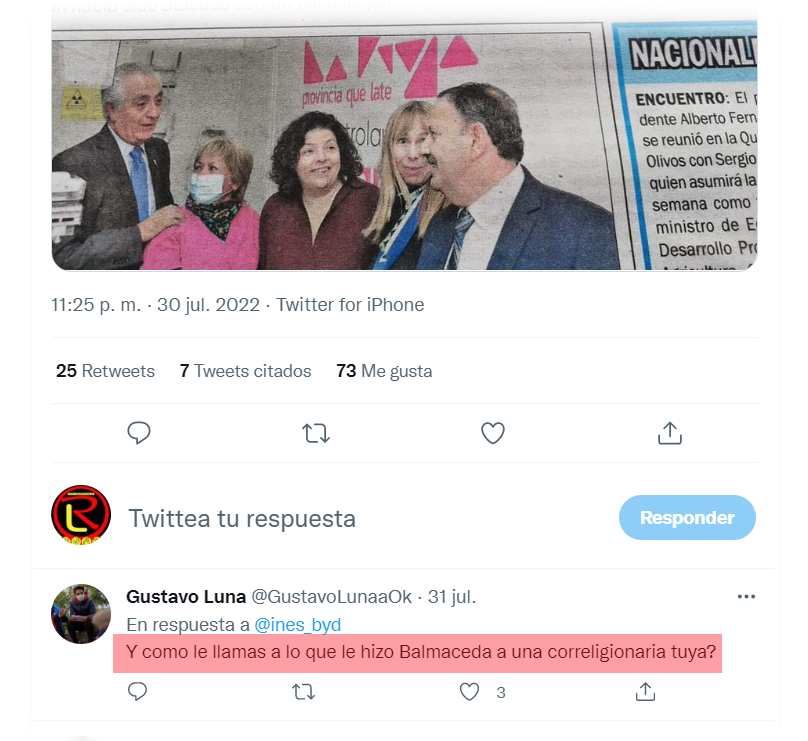
Task: Open the tweet timestamp 11:25 p. m.
Action: tap(96, 305)
